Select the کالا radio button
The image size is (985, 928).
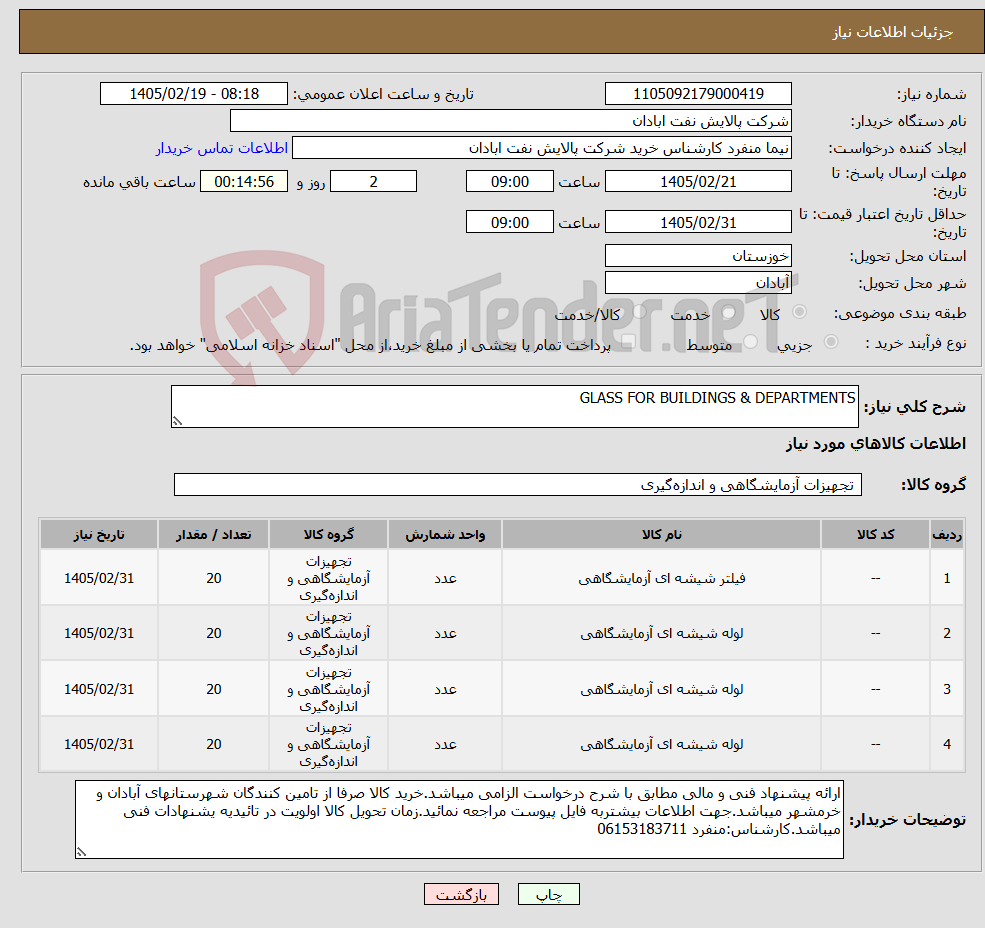pyautogui.click(x=800, y=312)
